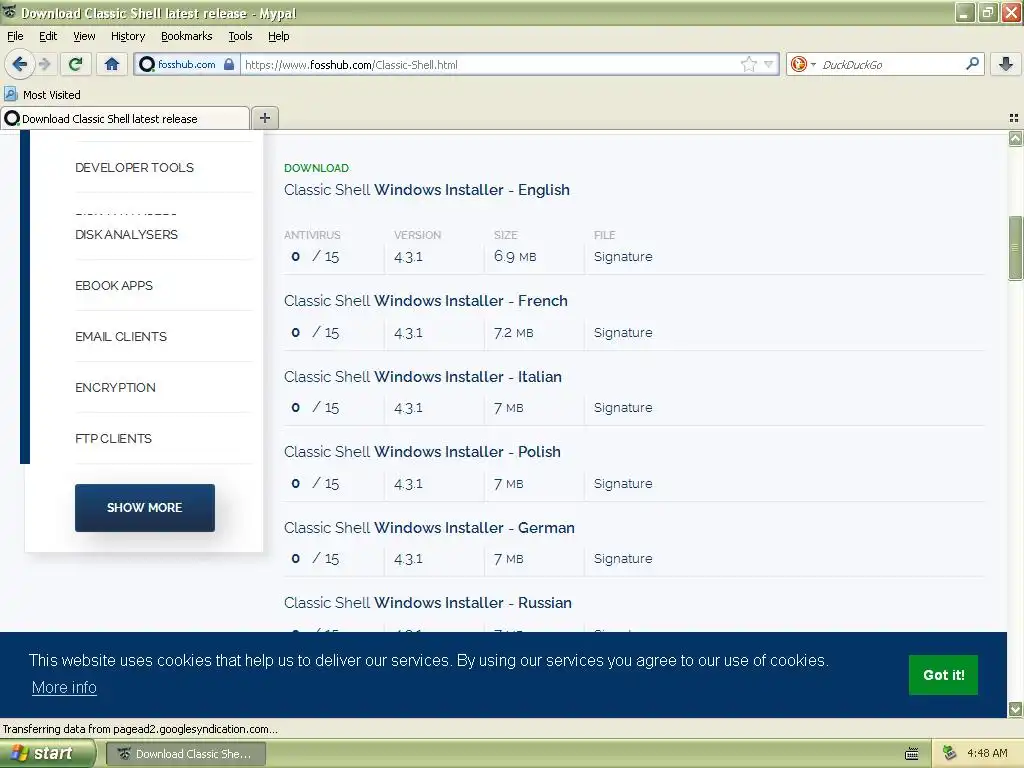Open Signature link for Italian installer

coord(623,408)
